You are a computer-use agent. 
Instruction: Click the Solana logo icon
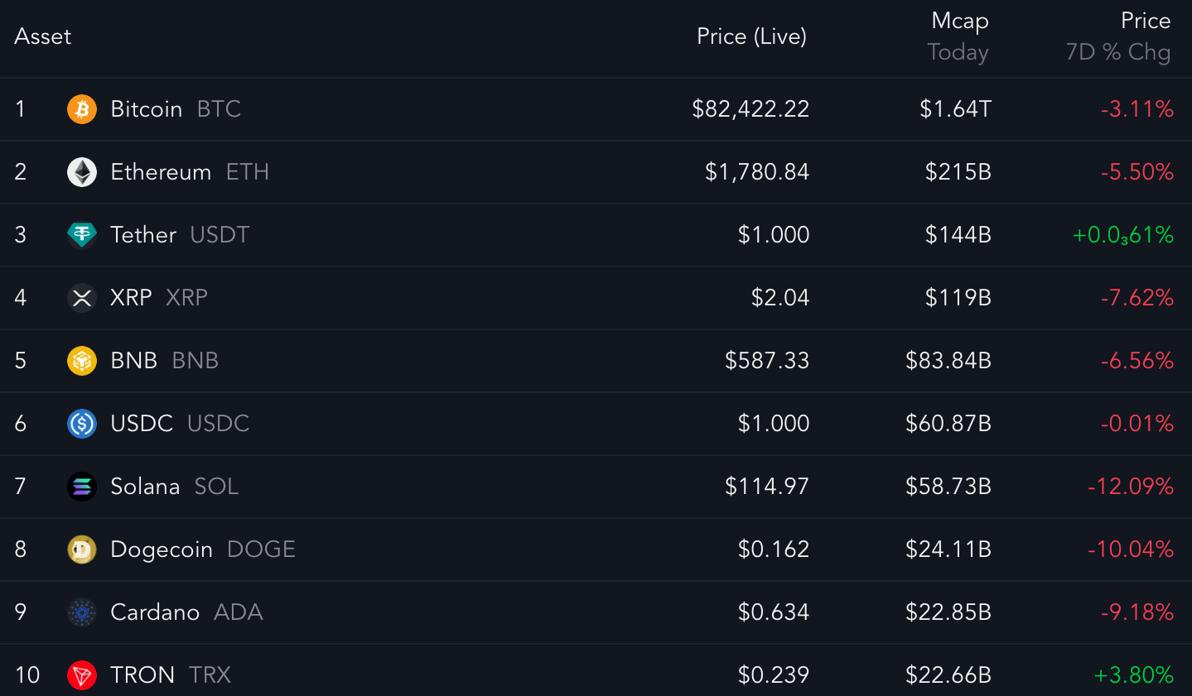point(82,487)
